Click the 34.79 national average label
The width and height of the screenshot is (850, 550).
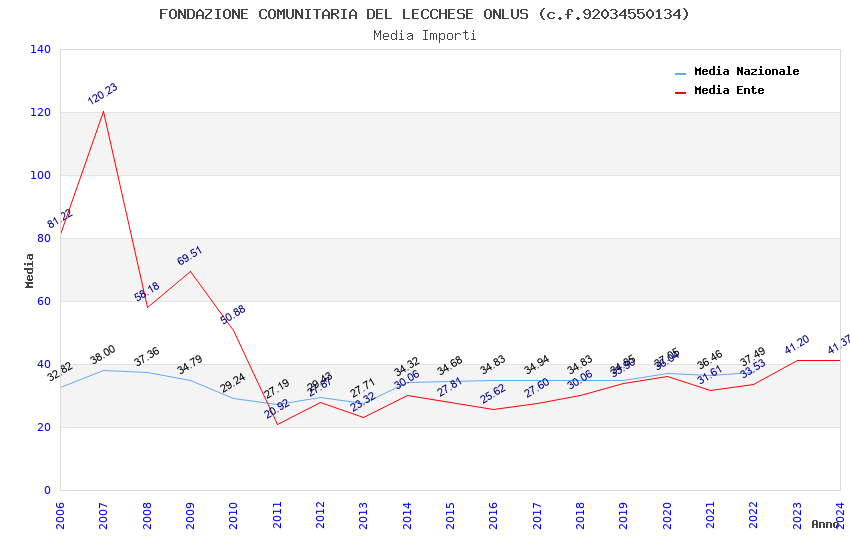[x=190, y=365]
